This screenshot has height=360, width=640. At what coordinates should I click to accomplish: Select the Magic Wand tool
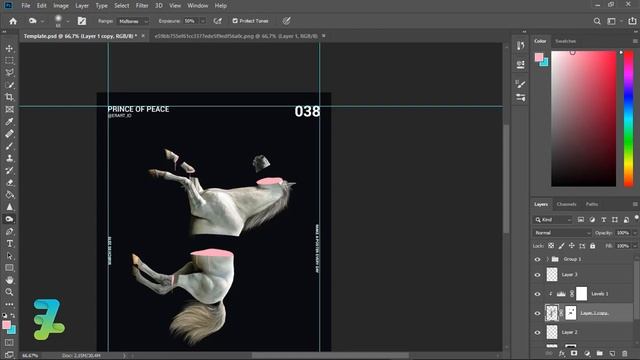click(9, 85)
